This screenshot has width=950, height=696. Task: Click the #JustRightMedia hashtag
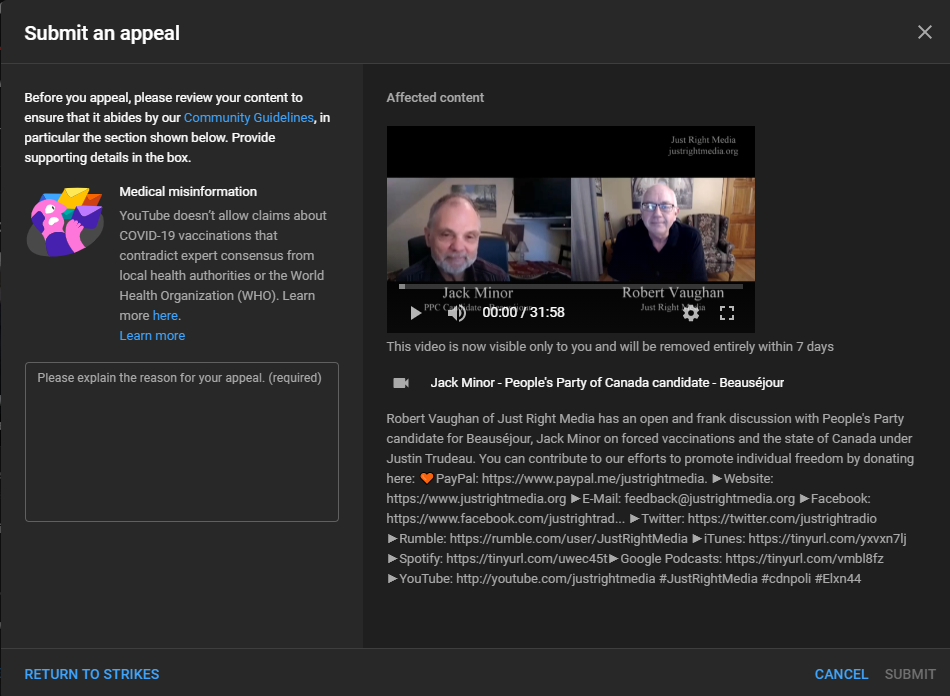(x=708, y=578)
